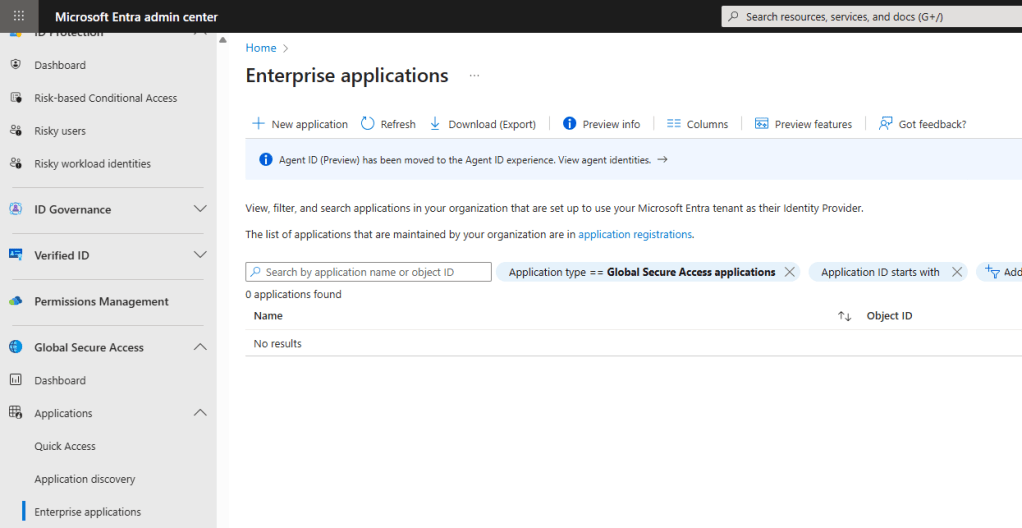This screenshot has width=1022, height=528.
Task: Open the app launcher waffle icon
Action: tap(19, 16)
